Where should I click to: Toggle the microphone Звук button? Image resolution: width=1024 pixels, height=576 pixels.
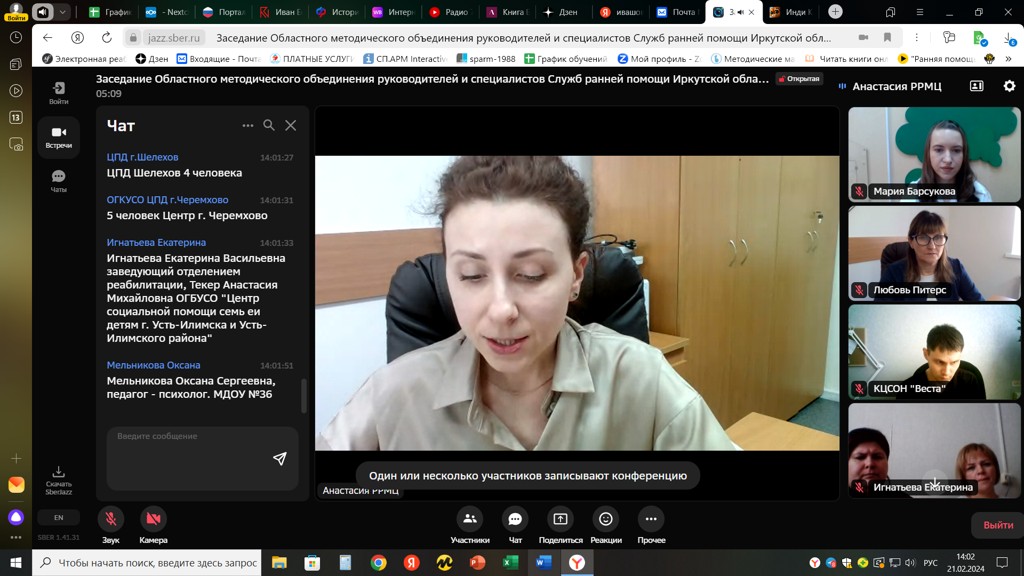coord(110,519)
